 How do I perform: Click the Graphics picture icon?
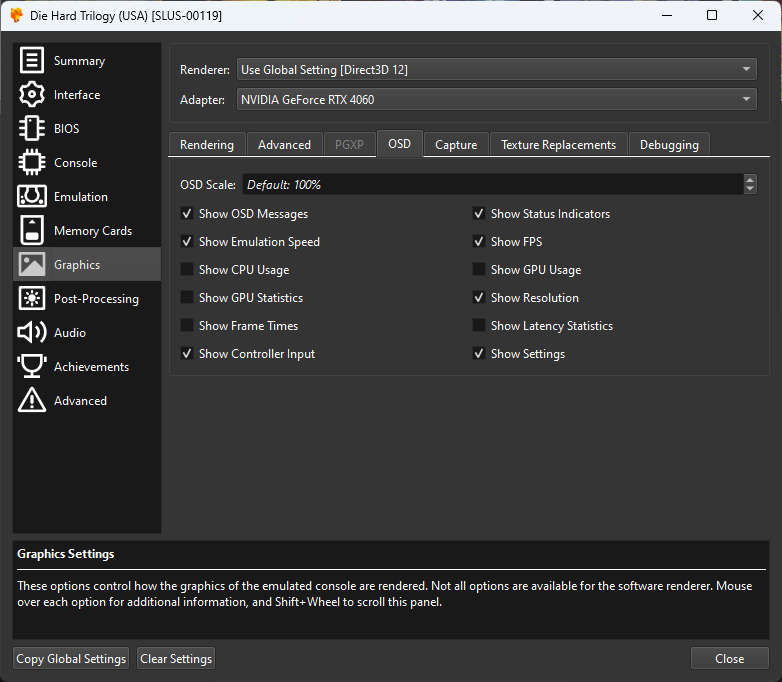32,264
